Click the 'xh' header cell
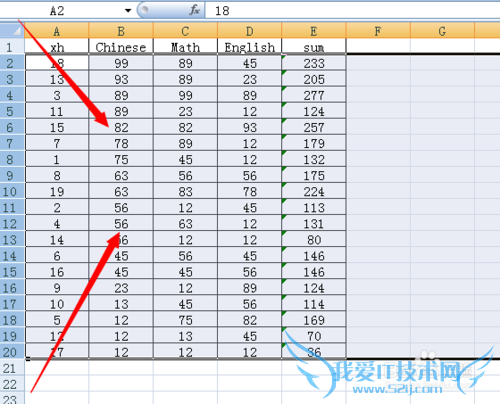 pyautogui.click(x=57, y=47)
